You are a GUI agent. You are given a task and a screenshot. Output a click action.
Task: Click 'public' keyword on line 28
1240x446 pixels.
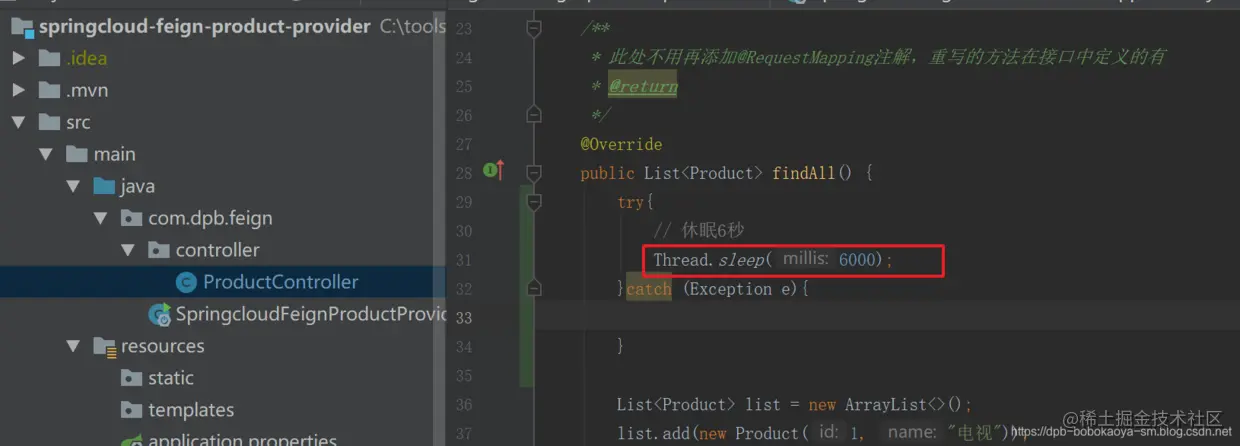pyautogui.click(x=607, y=173)
